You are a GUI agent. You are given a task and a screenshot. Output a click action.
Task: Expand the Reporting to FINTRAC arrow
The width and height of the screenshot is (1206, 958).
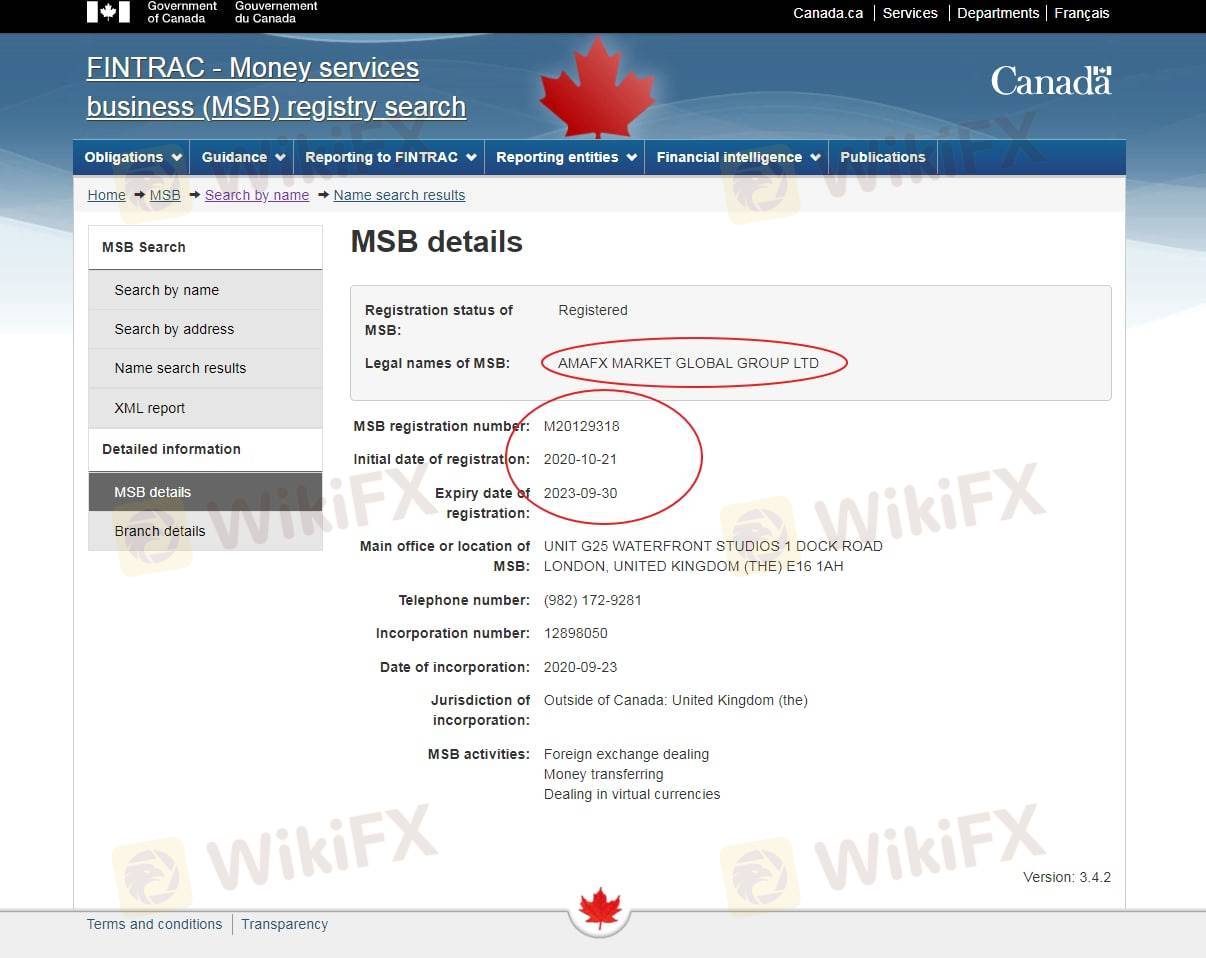(x=471, y=158)
